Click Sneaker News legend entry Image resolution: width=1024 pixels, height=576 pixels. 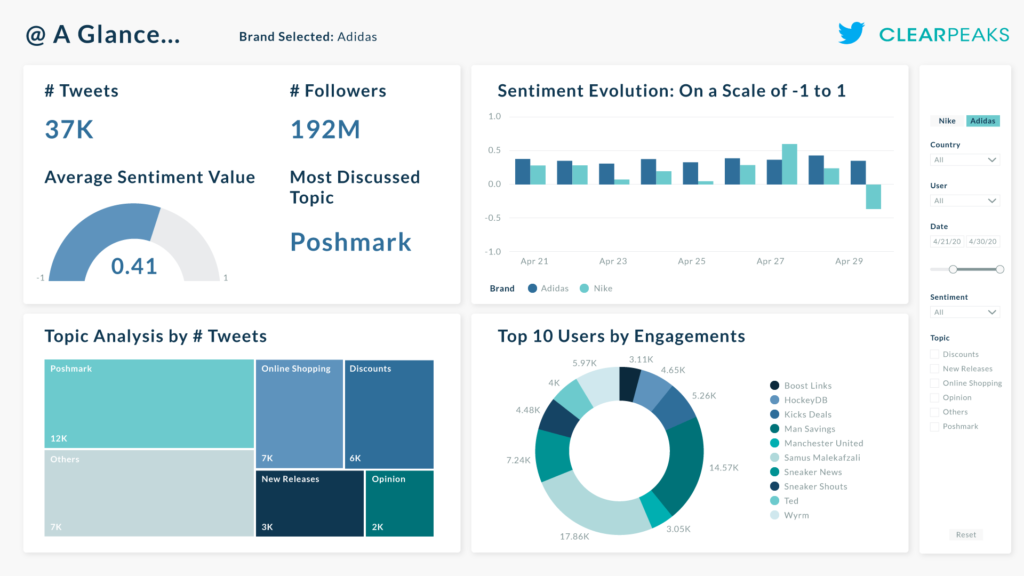coord(806,472)
